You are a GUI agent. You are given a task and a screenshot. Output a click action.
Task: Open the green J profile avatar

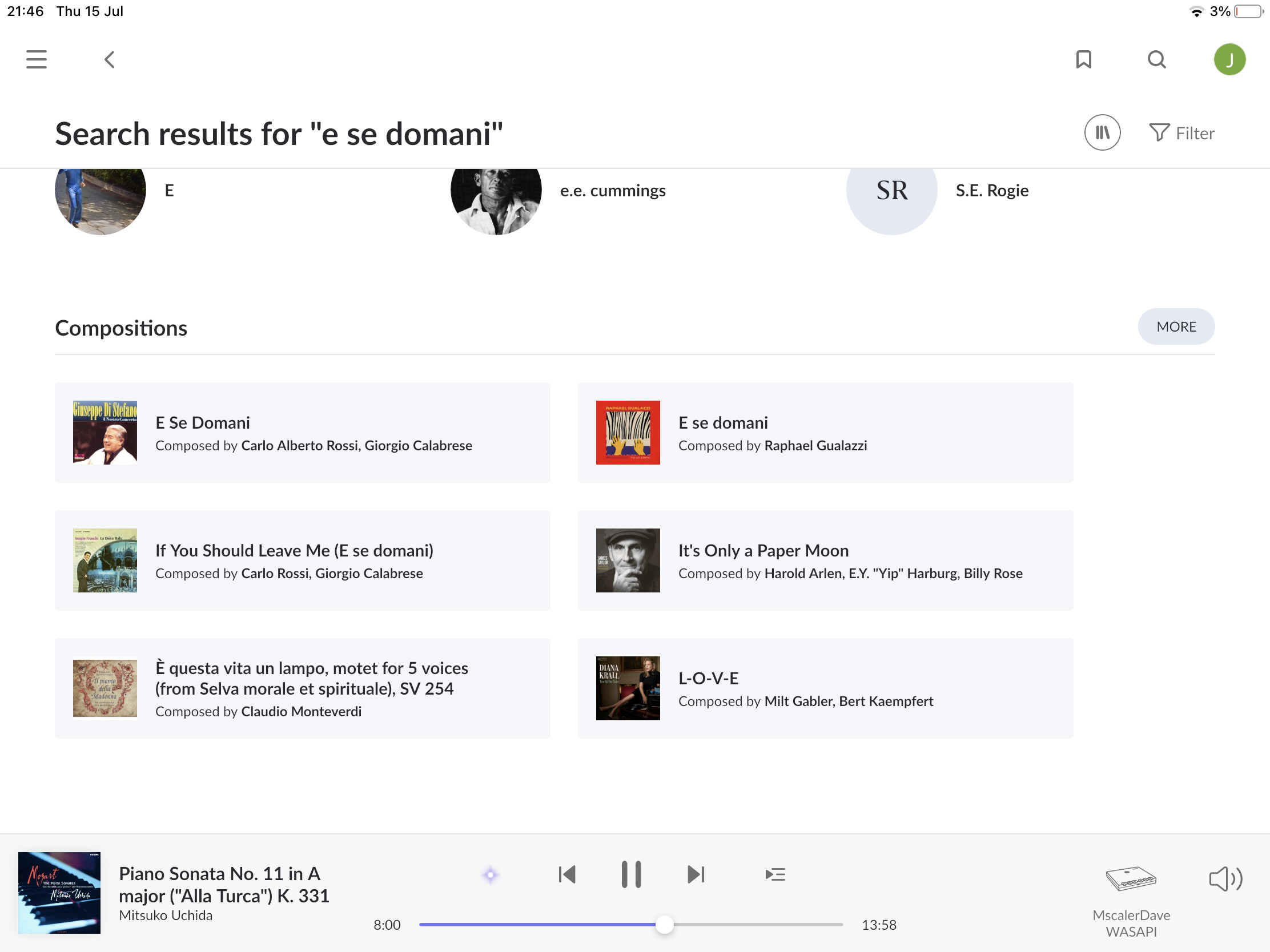click(x=1229, y=60)
